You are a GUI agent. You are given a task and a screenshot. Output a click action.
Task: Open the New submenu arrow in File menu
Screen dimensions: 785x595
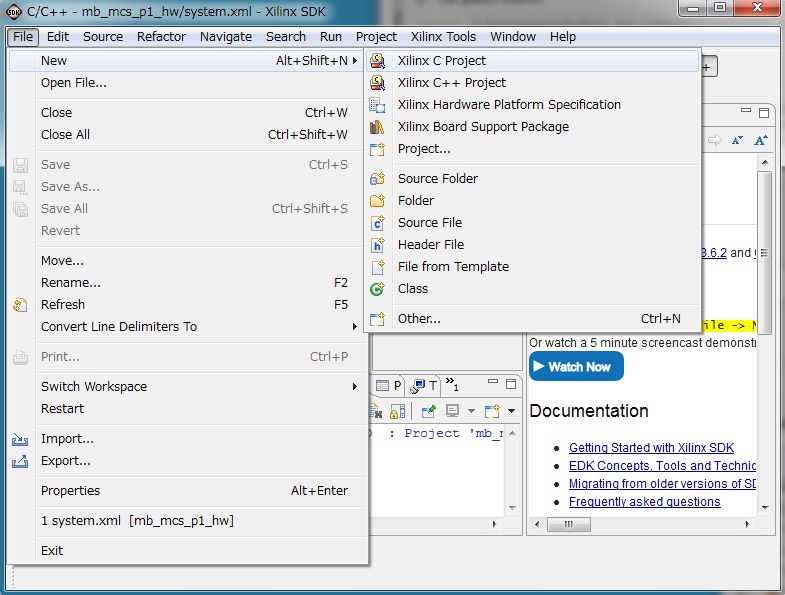[x=354, y=61]
